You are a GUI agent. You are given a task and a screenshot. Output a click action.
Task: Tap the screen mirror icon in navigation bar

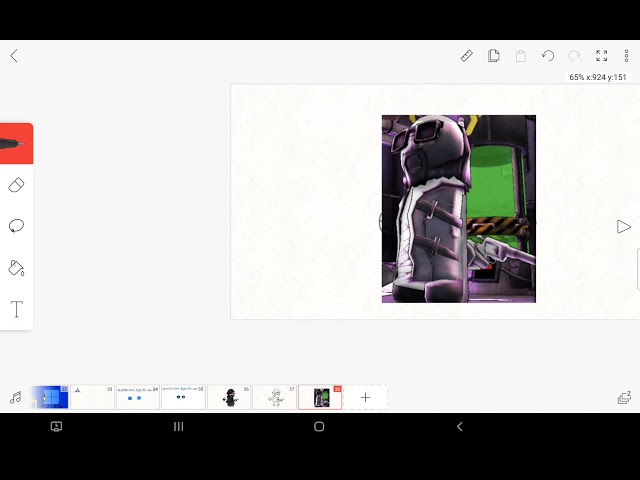coord(56,427)
